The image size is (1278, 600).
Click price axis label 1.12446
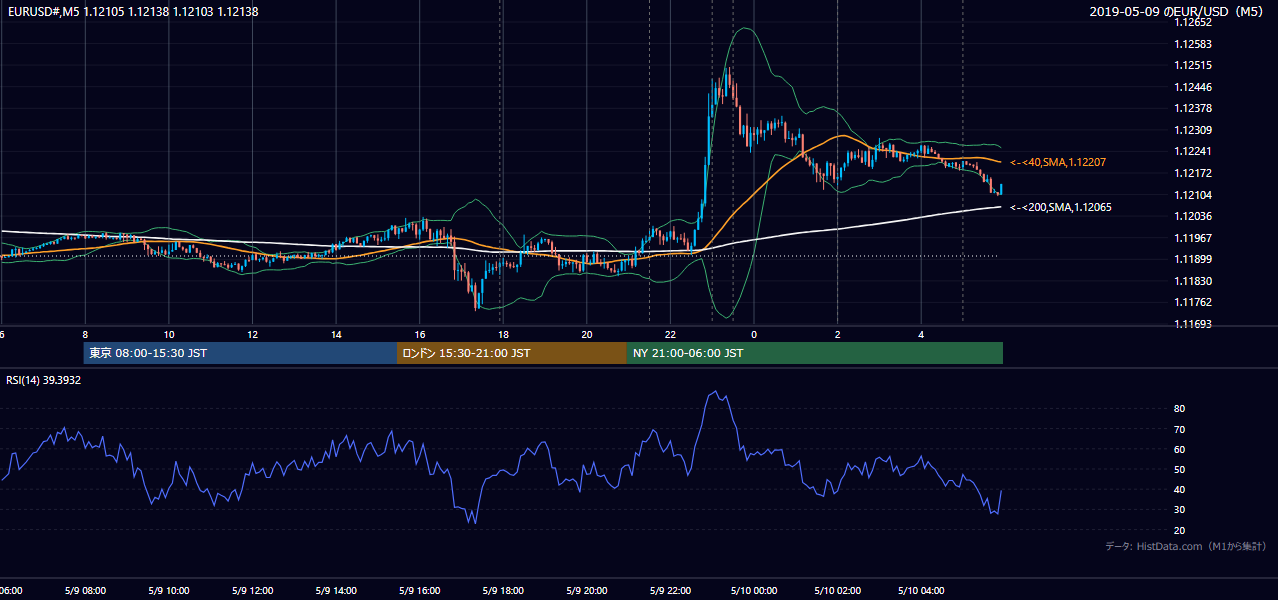[x=1193, y=87]
